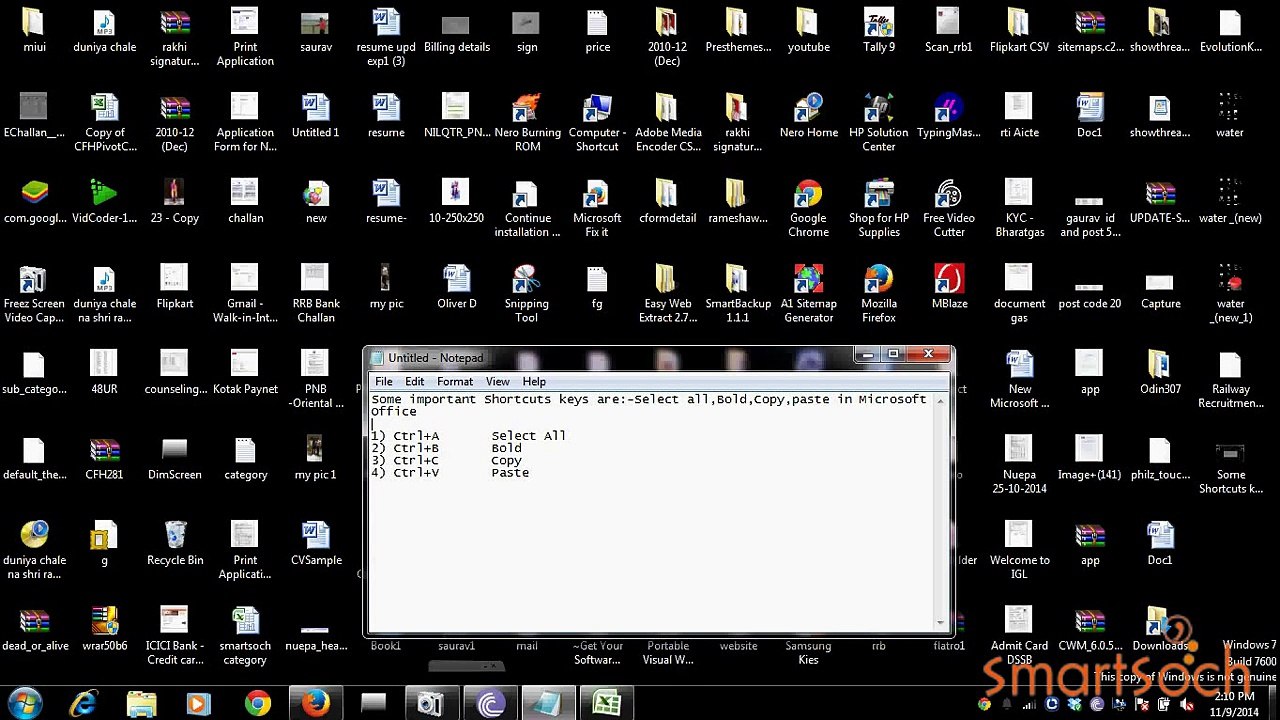Screen dimensions: 1280x720
Task: Select the CVSample Word document icon
Action: (316, 543)
